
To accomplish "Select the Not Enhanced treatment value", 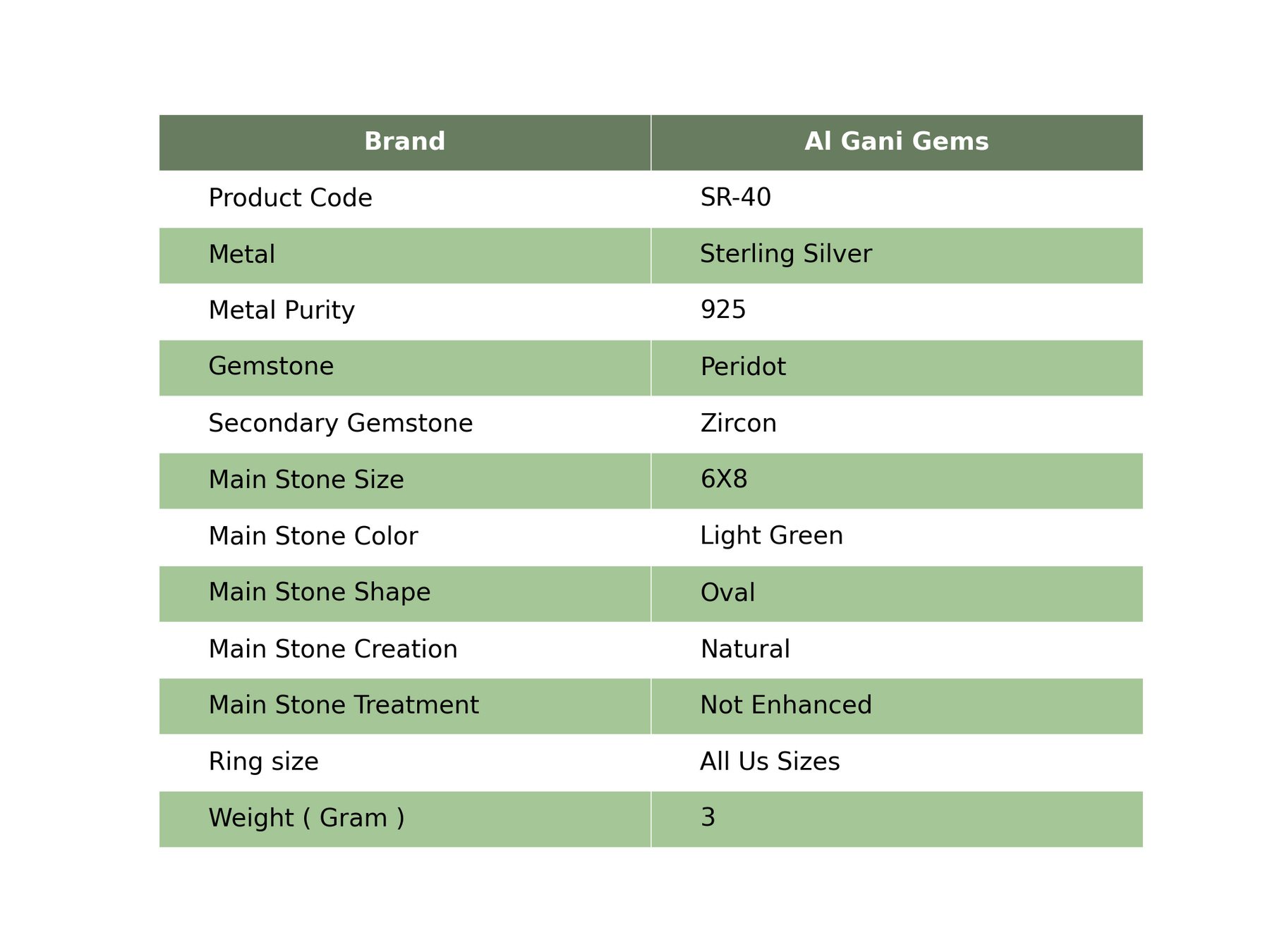I will click(x=786, y=706).
